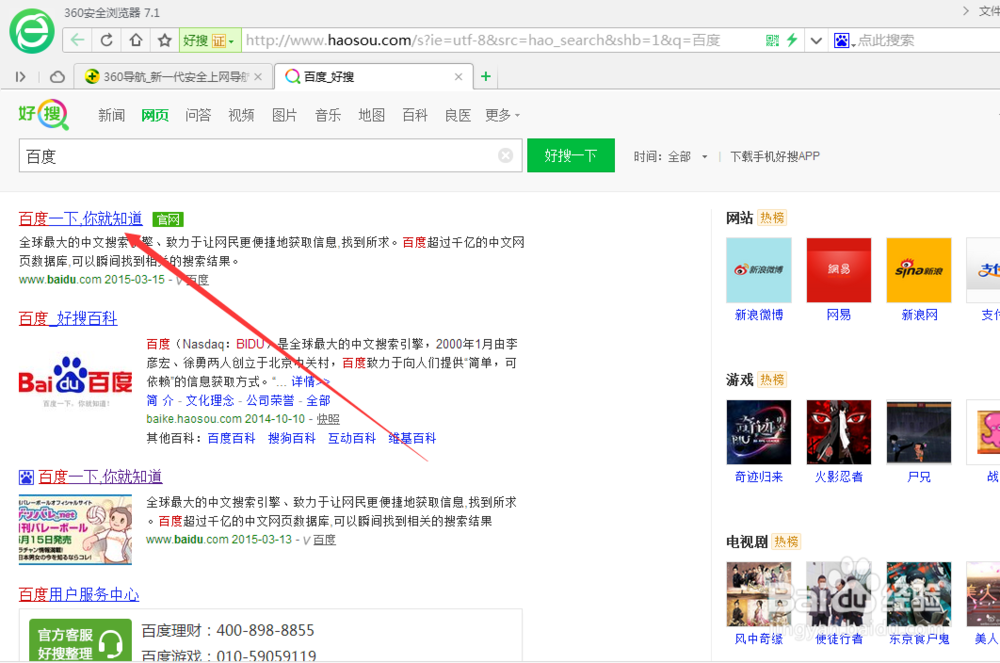Viewport: 1000px width, 663px height.
Task: Click the green grid icon in address bar
Action: click(772, 40)
